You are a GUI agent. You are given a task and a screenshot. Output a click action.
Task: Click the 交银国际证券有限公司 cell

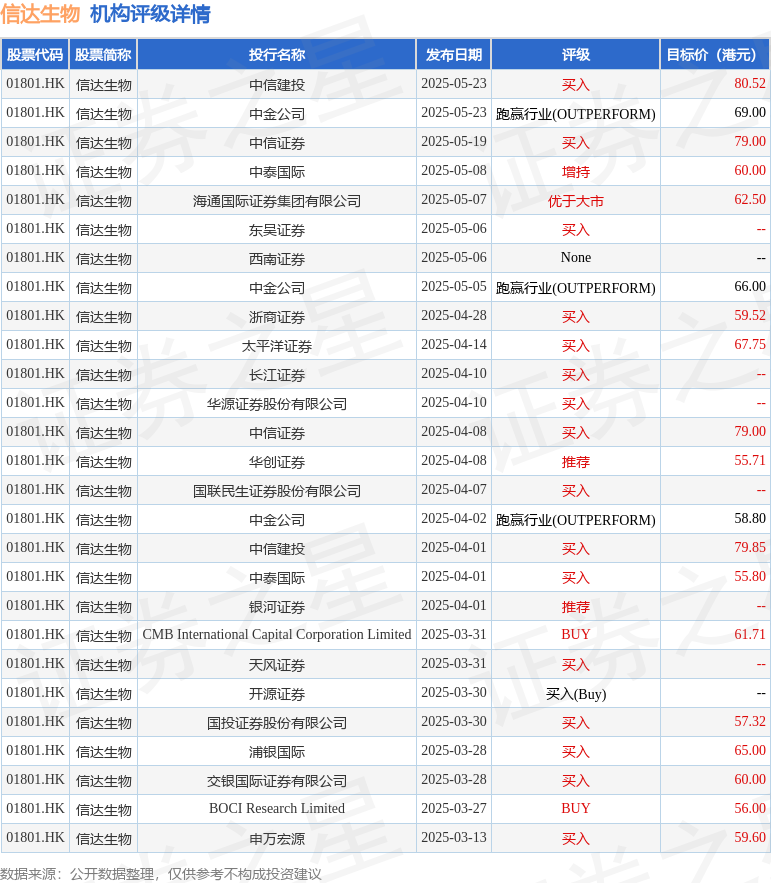pos(277,781)
